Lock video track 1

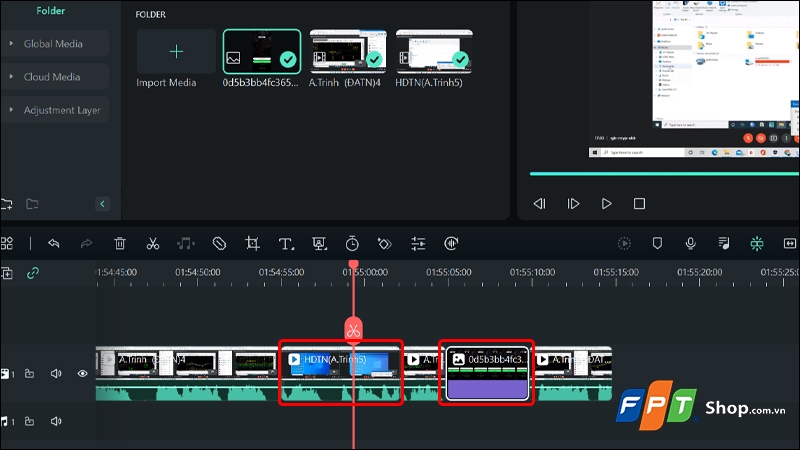point(30,374)
